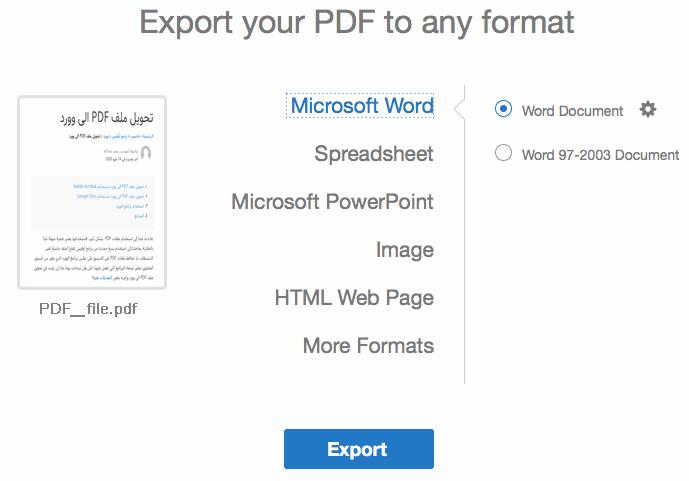Choose Word 97-2003 Document radio button
Image resolution: width=689 pixels, height=481 pixels.
(504, 154)
